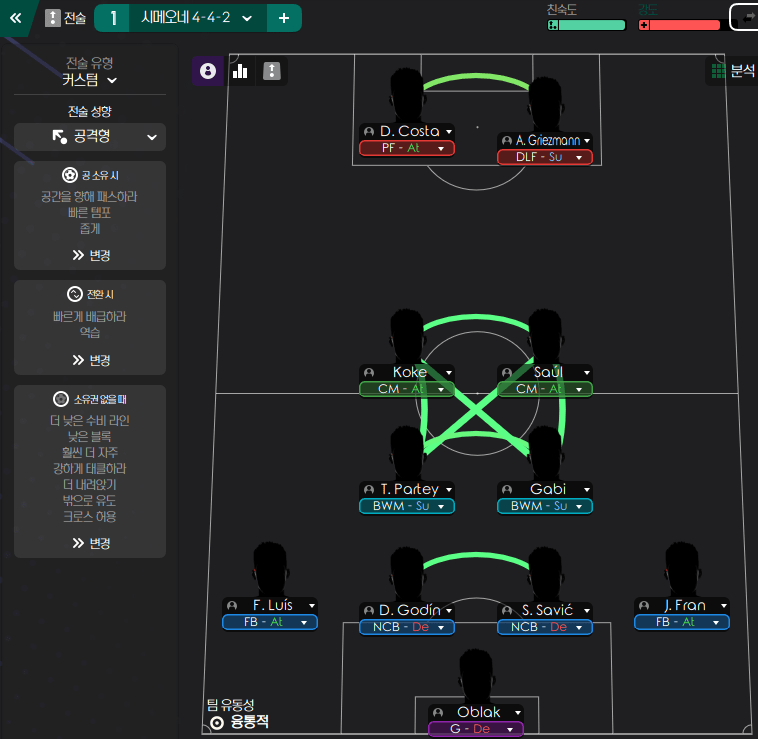Change Oblak G - De role
Image resolution: width=758 pixels, height=739 pixels.
coord(476,729)
